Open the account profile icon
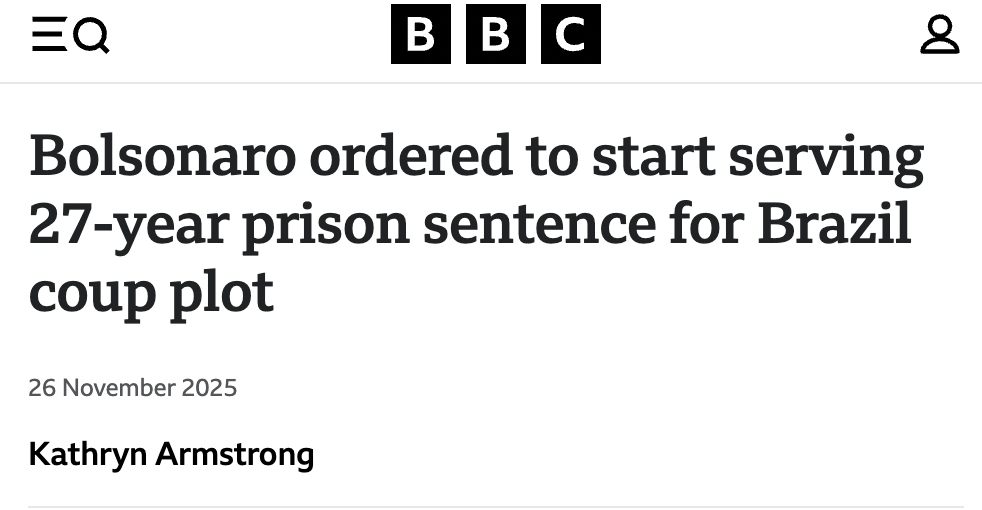 tap(939, 36)
